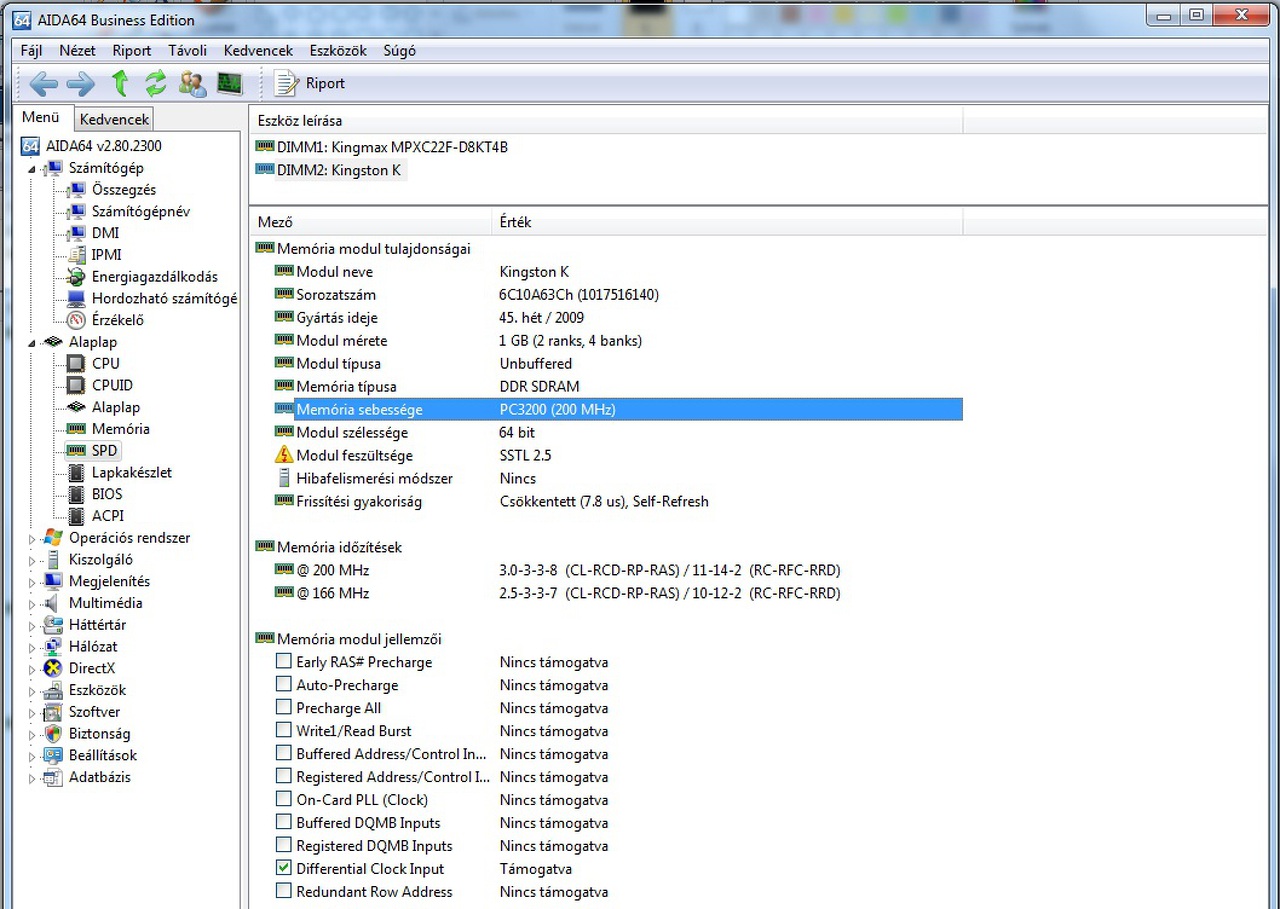Screen dimensions: 1280x909
Task: Expand the Kiszolgáló tree node
Action: [32, 561]
